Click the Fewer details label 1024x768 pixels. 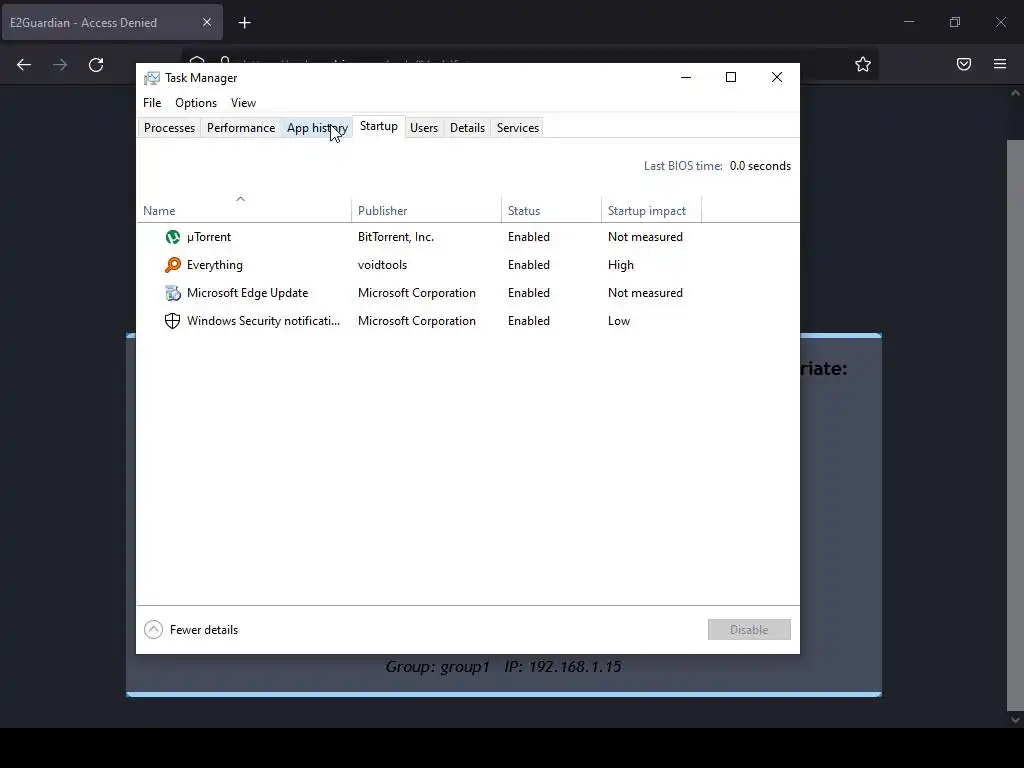(x=204, y=630)
